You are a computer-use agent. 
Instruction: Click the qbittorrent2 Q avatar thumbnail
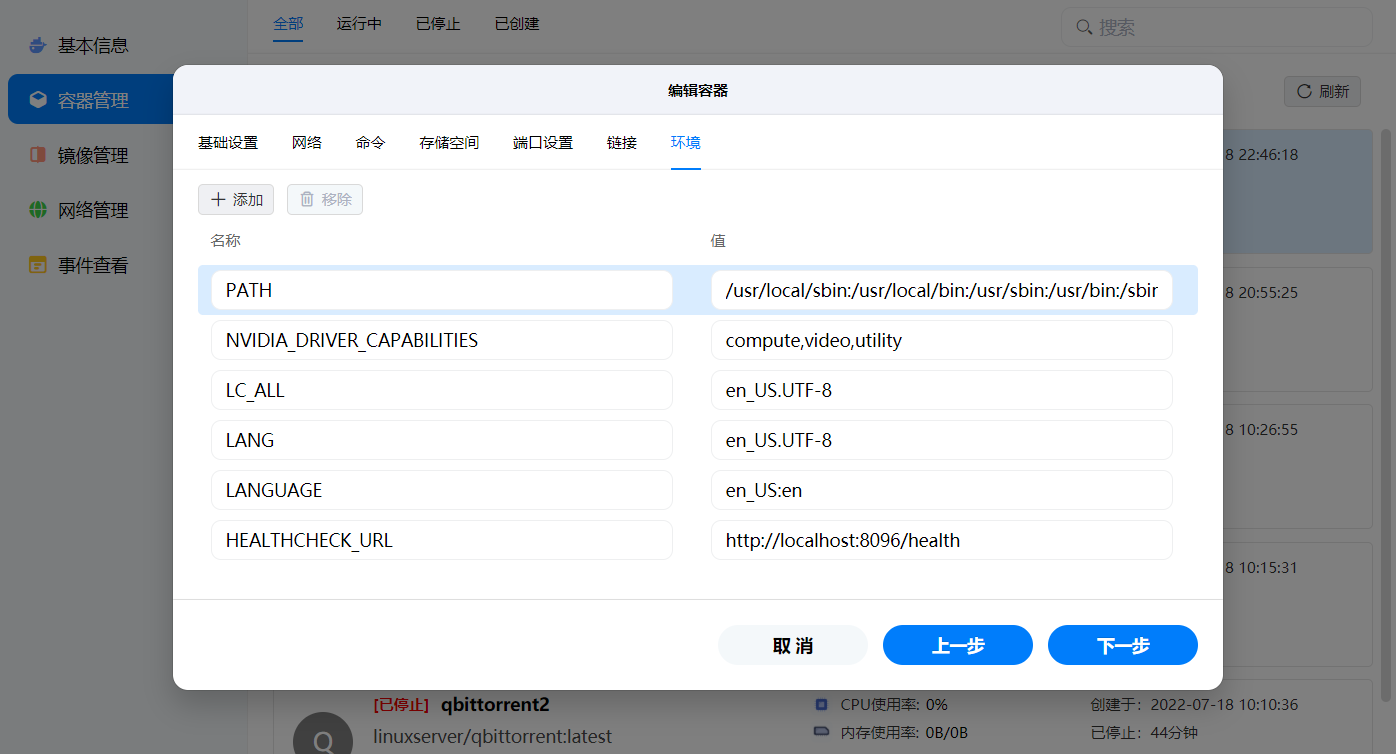pyautogui.click(x=323, y=733)
